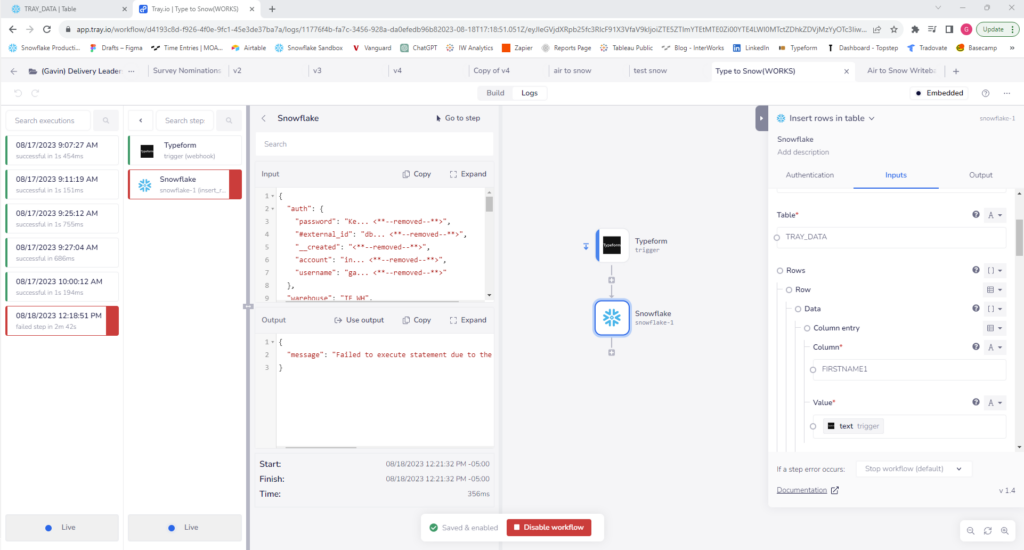Image resolution: width=1024 pixels, height=550 pixels.
Task: Click the redo arrow icon
Action: coord(35,93)
